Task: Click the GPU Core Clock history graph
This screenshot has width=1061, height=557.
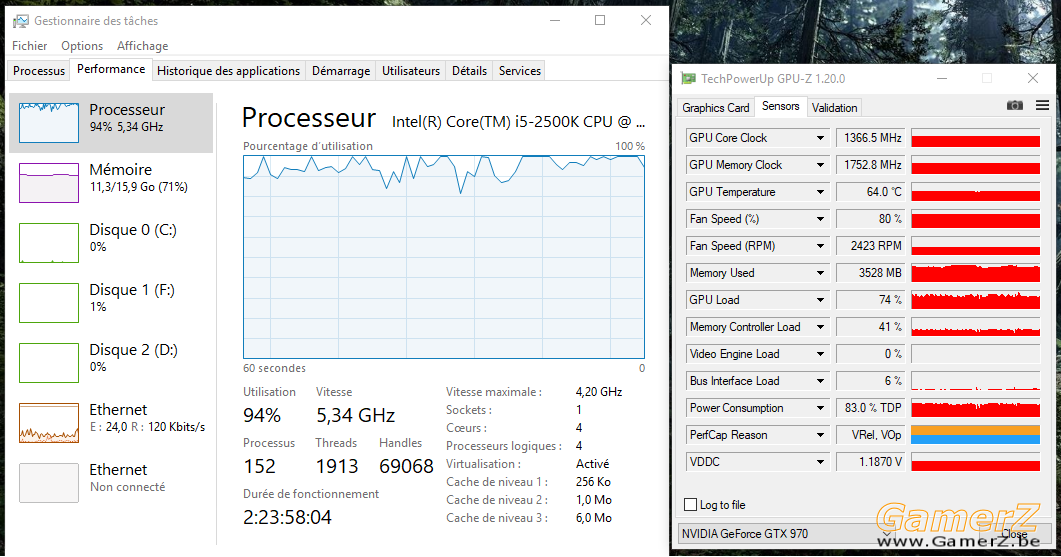Action: coord(975,138)
